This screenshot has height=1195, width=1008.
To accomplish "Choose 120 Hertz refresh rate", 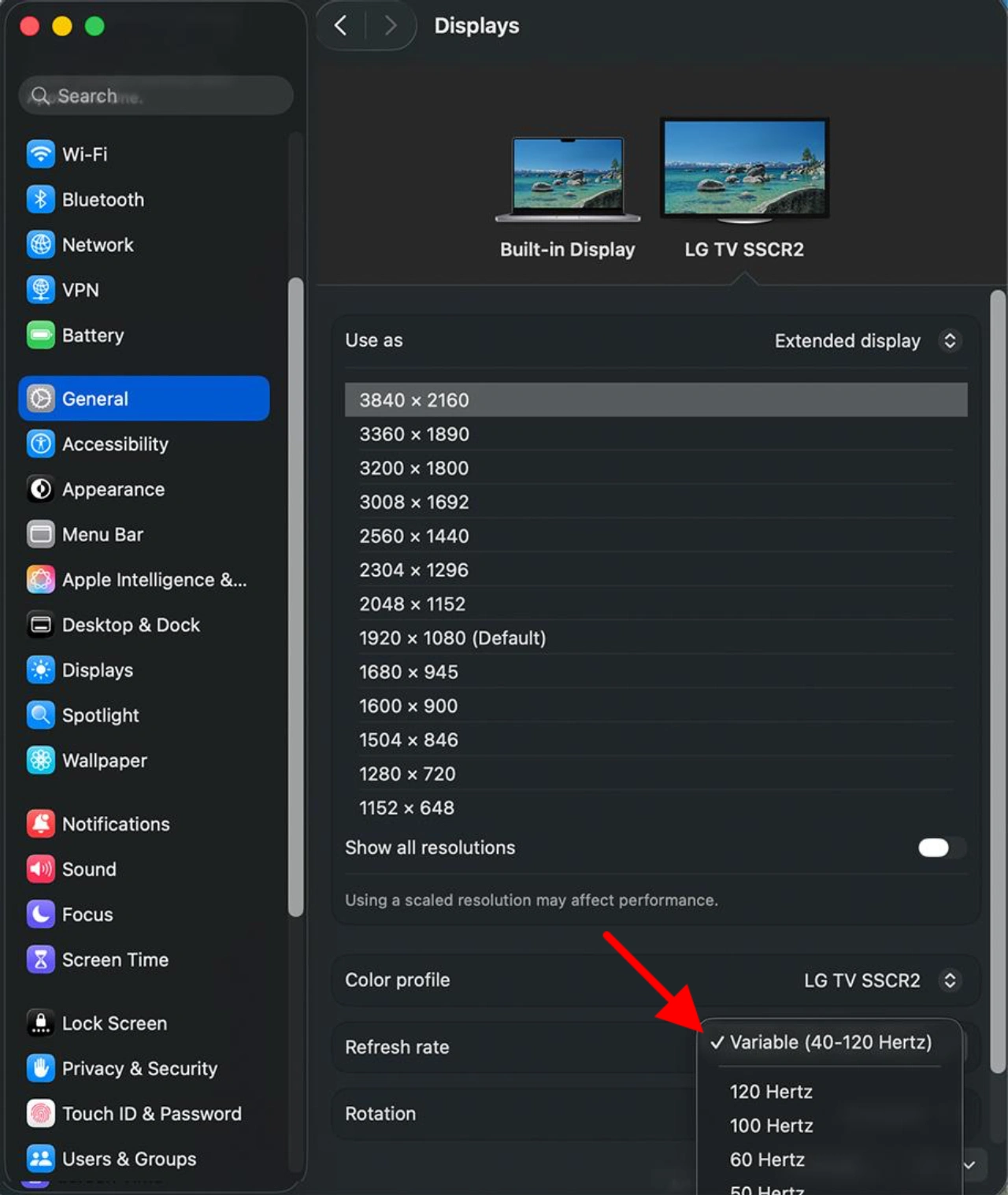I will tap(769, 1092).
